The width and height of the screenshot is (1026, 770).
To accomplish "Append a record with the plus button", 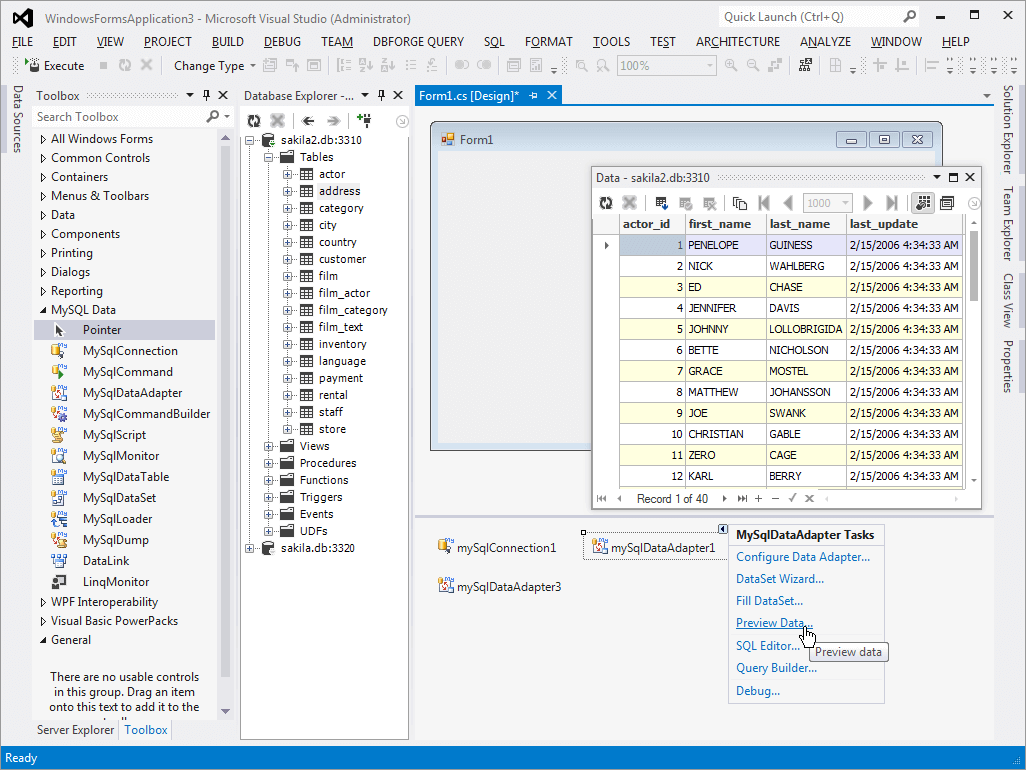I will click(758, 499).
